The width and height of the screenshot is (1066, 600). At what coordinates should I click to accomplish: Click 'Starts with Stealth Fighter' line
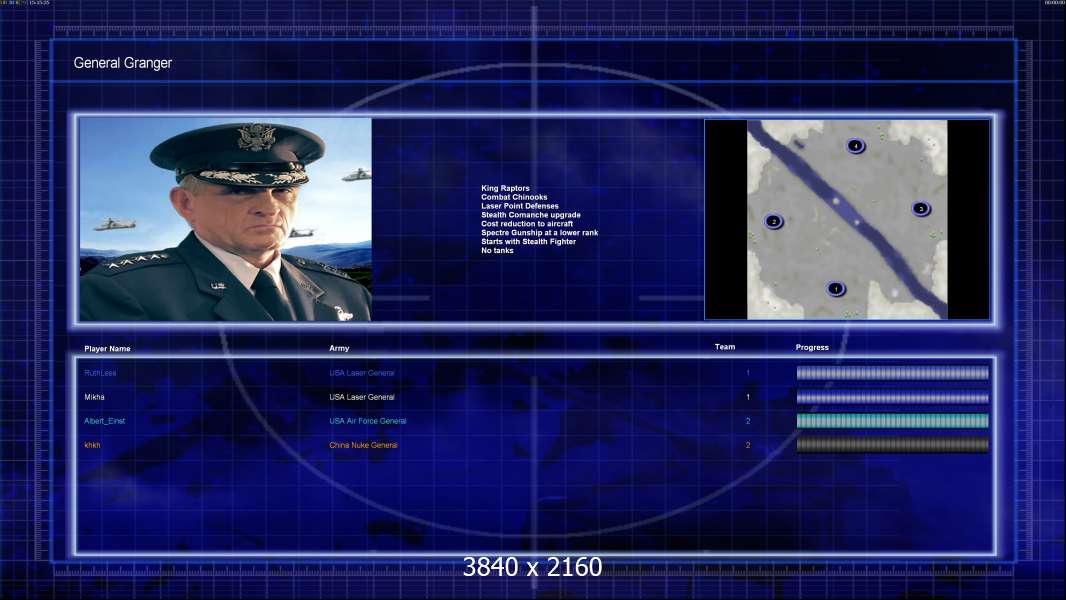tap(528, 241)
